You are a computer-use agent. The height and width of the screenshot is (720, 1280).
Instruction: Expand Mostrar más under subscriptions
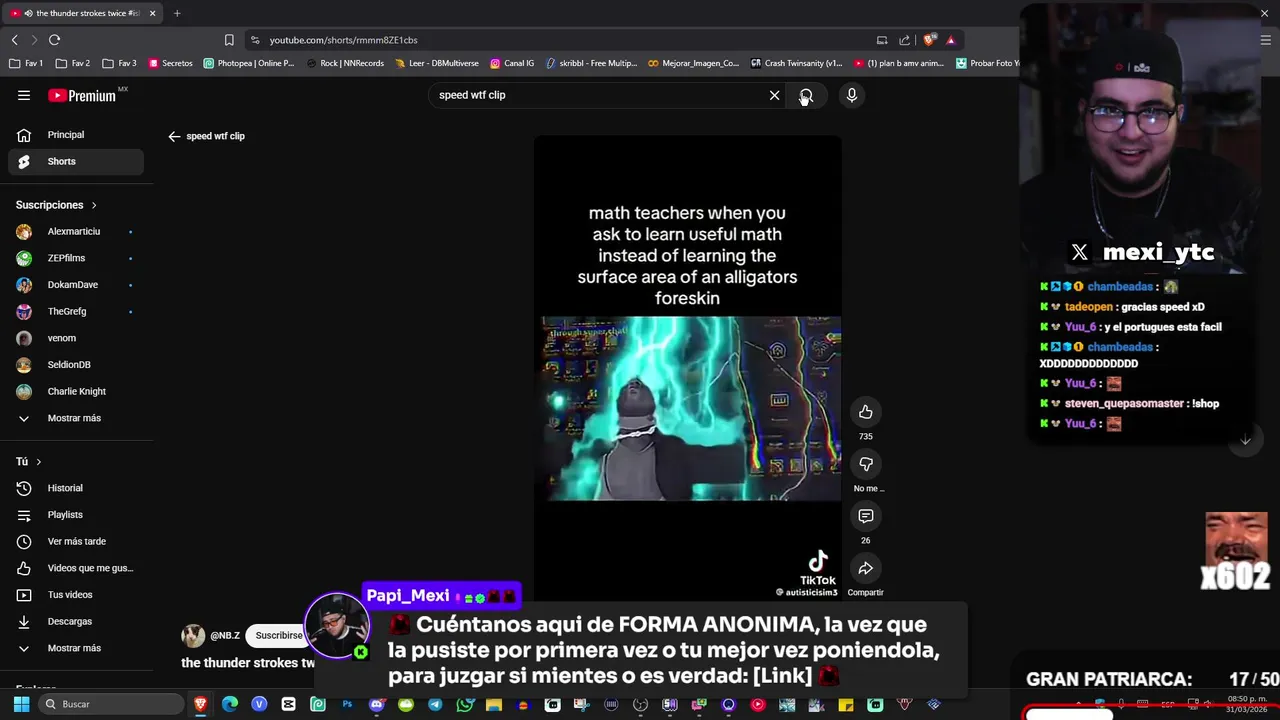(76, 418)
